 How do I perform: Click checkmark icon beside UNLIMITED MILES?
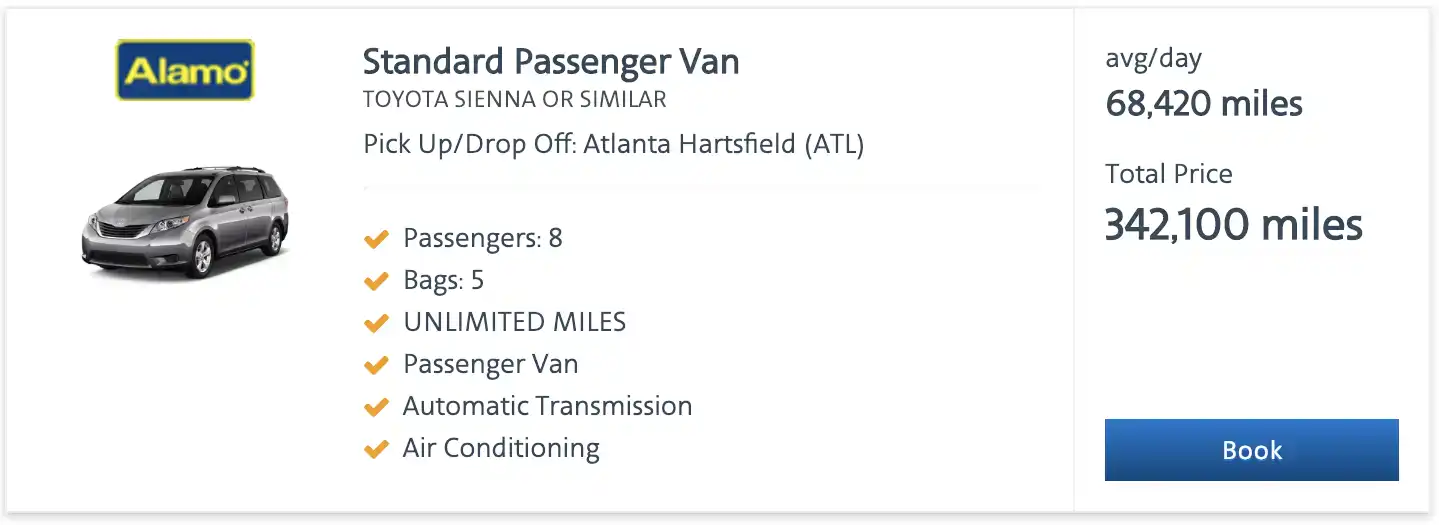(376, 323)
